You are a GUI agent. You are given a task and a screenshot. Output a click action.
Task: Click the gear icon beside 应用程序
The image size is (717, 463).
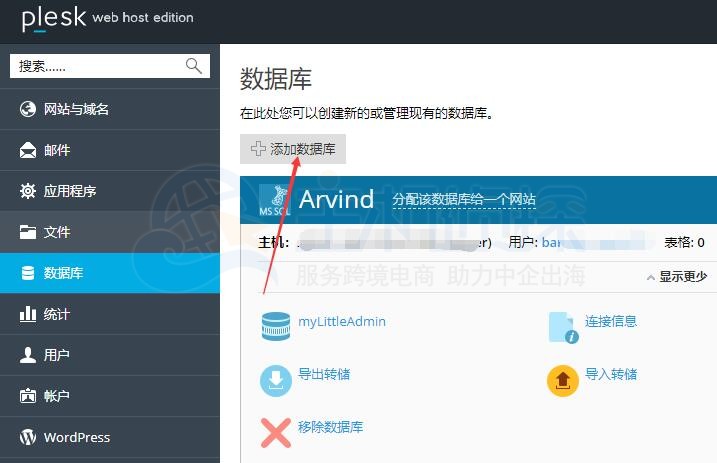(x=28, y=191)
